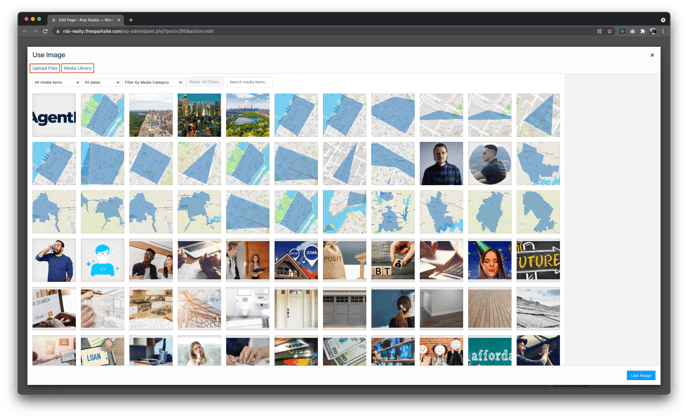Switch to Upload Files tab
The height and width of the screenshot is (418, 688).
pyautogui.click(x=45, y=68)
